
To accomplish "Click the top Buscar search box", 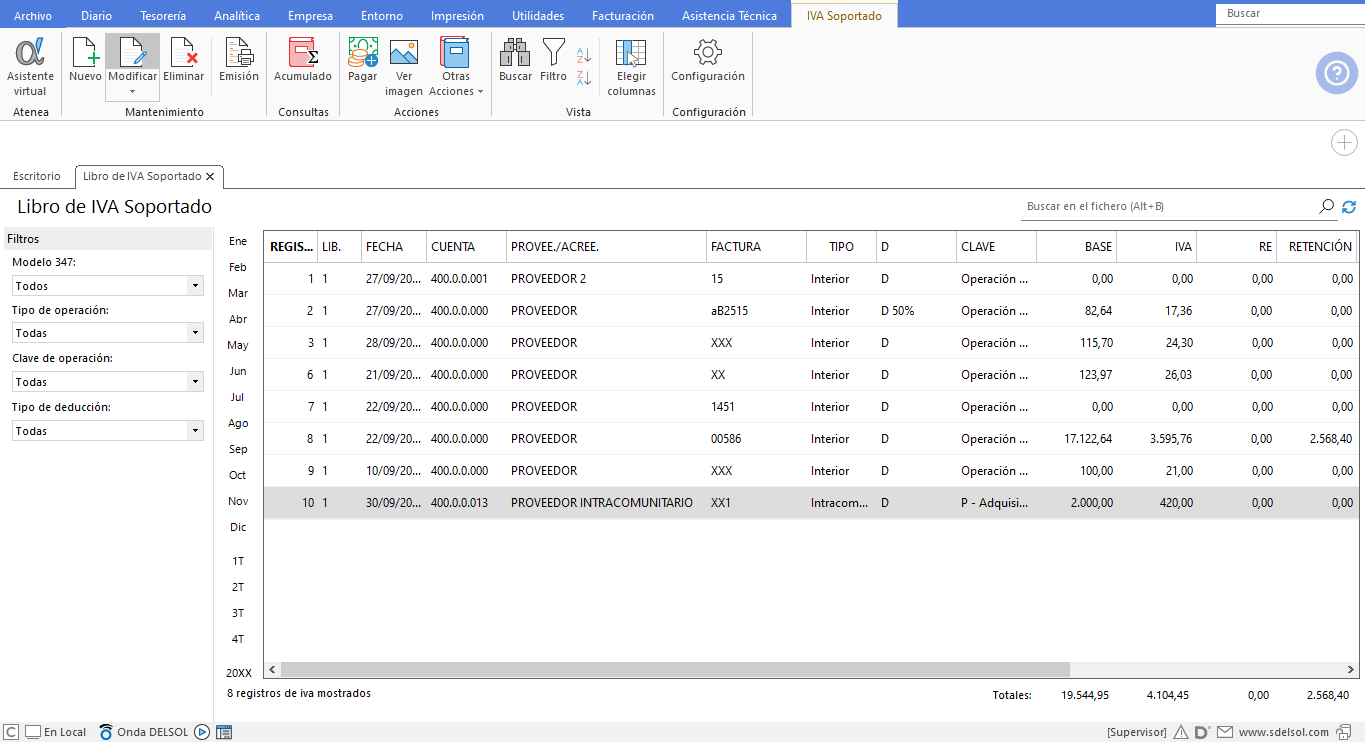I will tap(1290, 14).
